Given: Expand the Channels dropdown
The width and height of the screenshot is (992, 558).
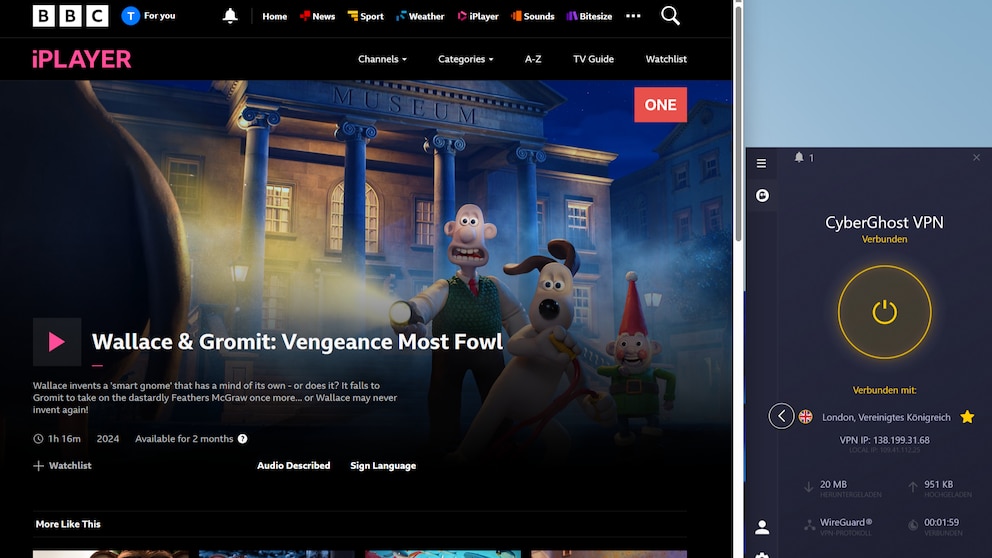Looking at the screenshot, I should pyautogui.click(x=382, y=59).
